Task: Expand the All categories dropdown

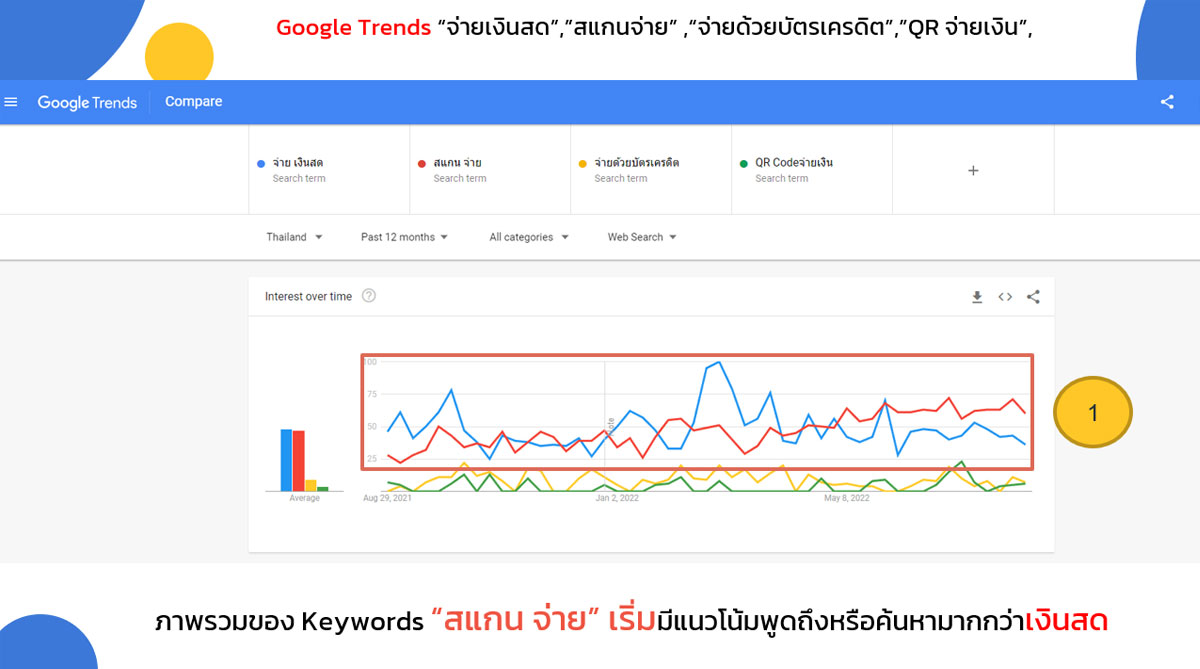Action: point(529,237)
